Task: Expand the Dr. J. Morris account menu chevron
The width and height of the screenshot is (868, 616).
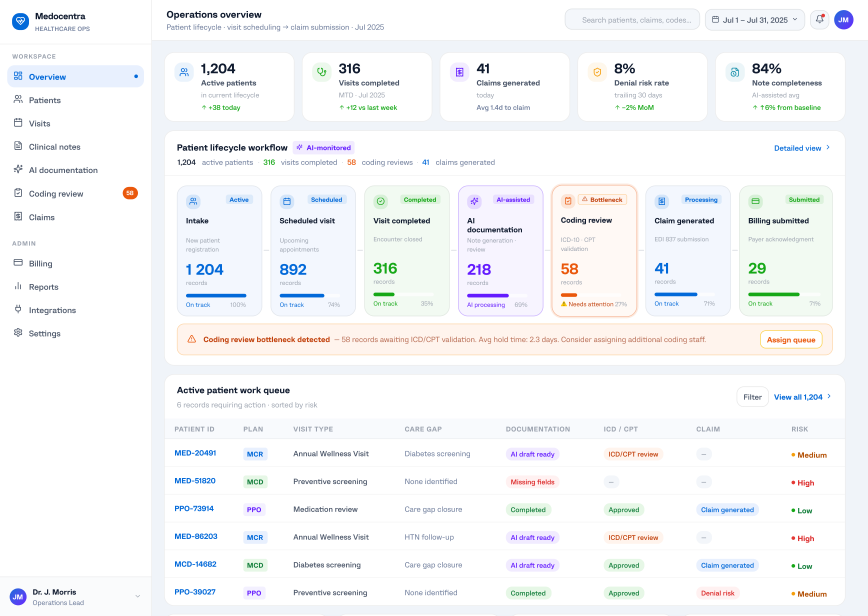Action: (x=137, y=596)
